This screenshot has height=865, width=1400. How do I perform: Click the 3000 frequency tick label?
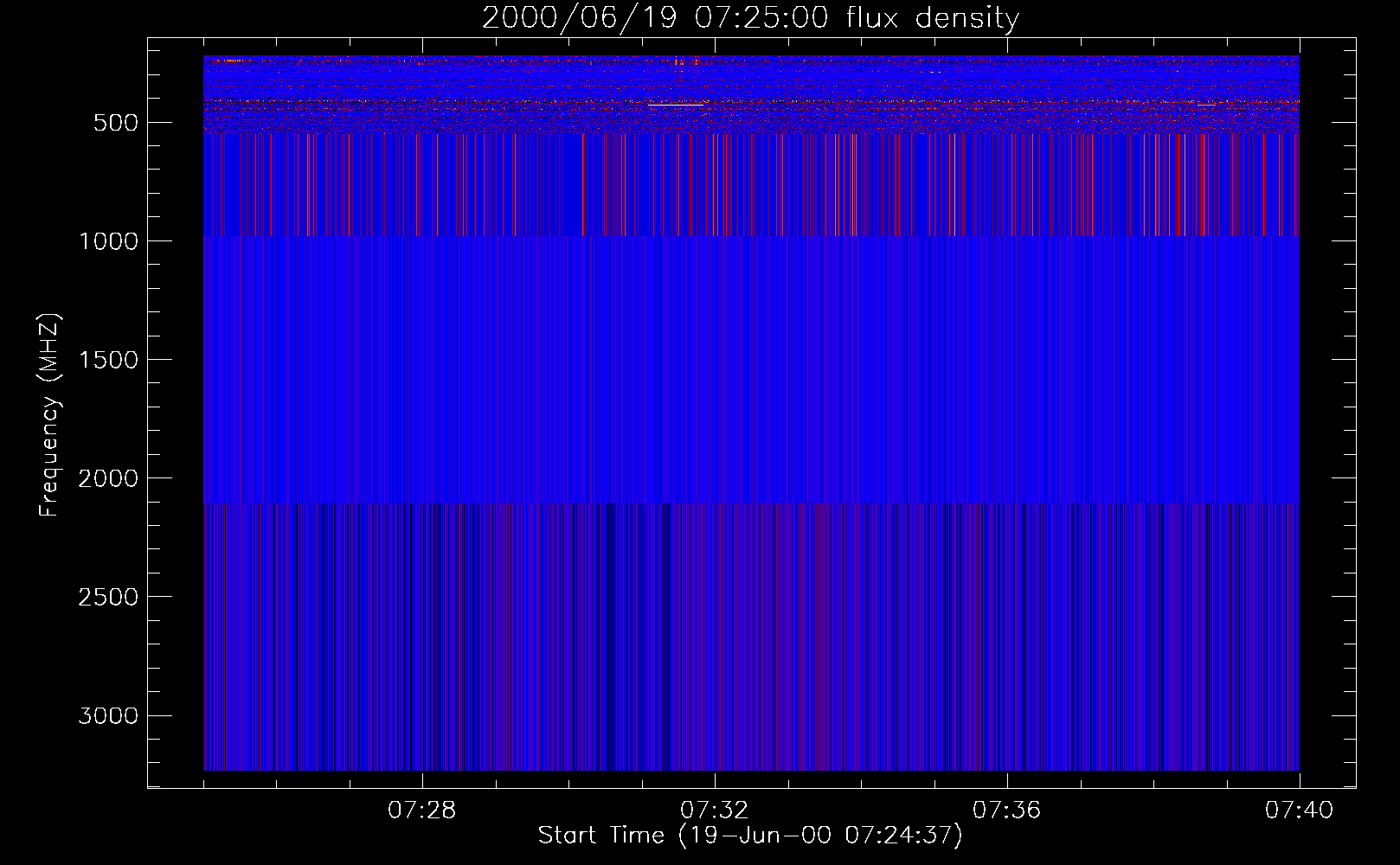pyautogui.click(x=108, y=715)
